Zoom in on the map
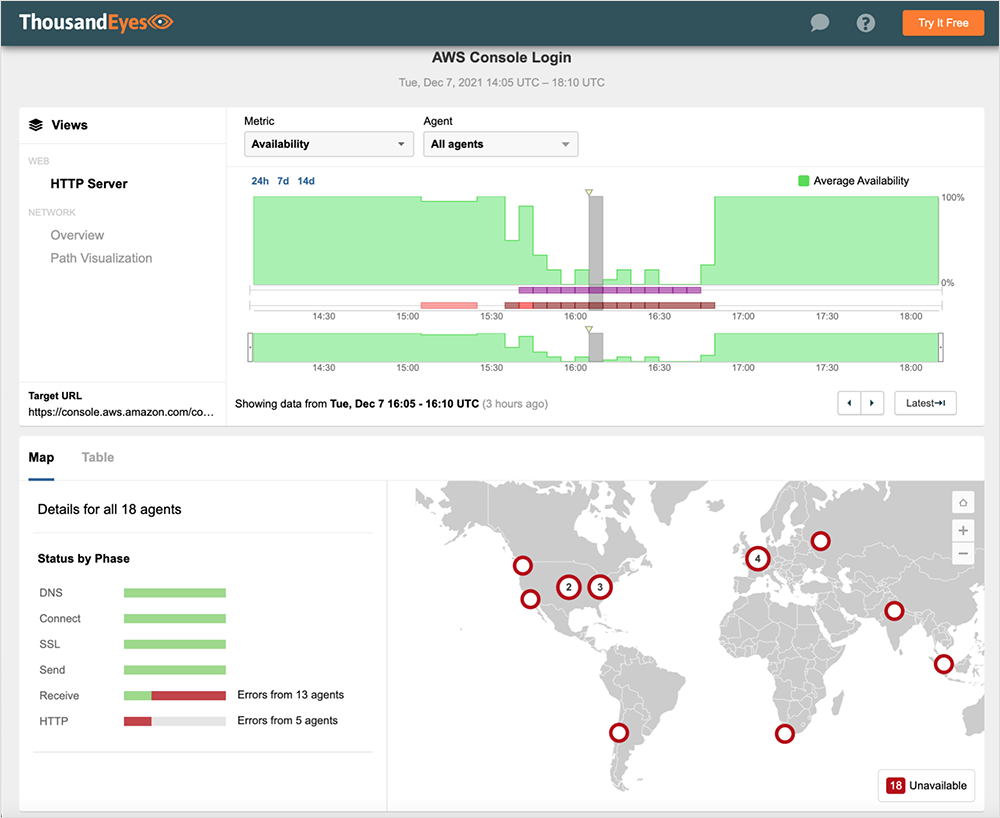The image size is (1000, 818). click(x=963, y=530)
